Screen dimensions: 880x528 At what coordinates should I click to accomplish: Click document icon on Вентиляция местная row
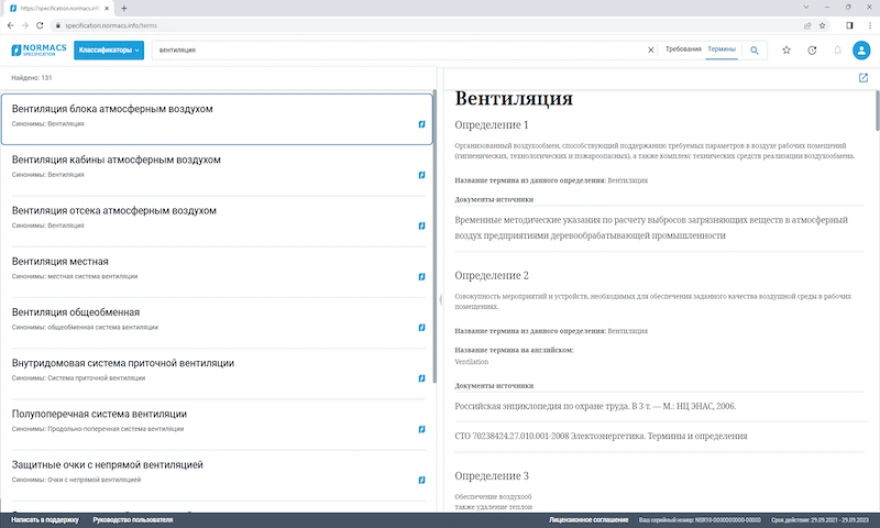(x=422, y=276)
